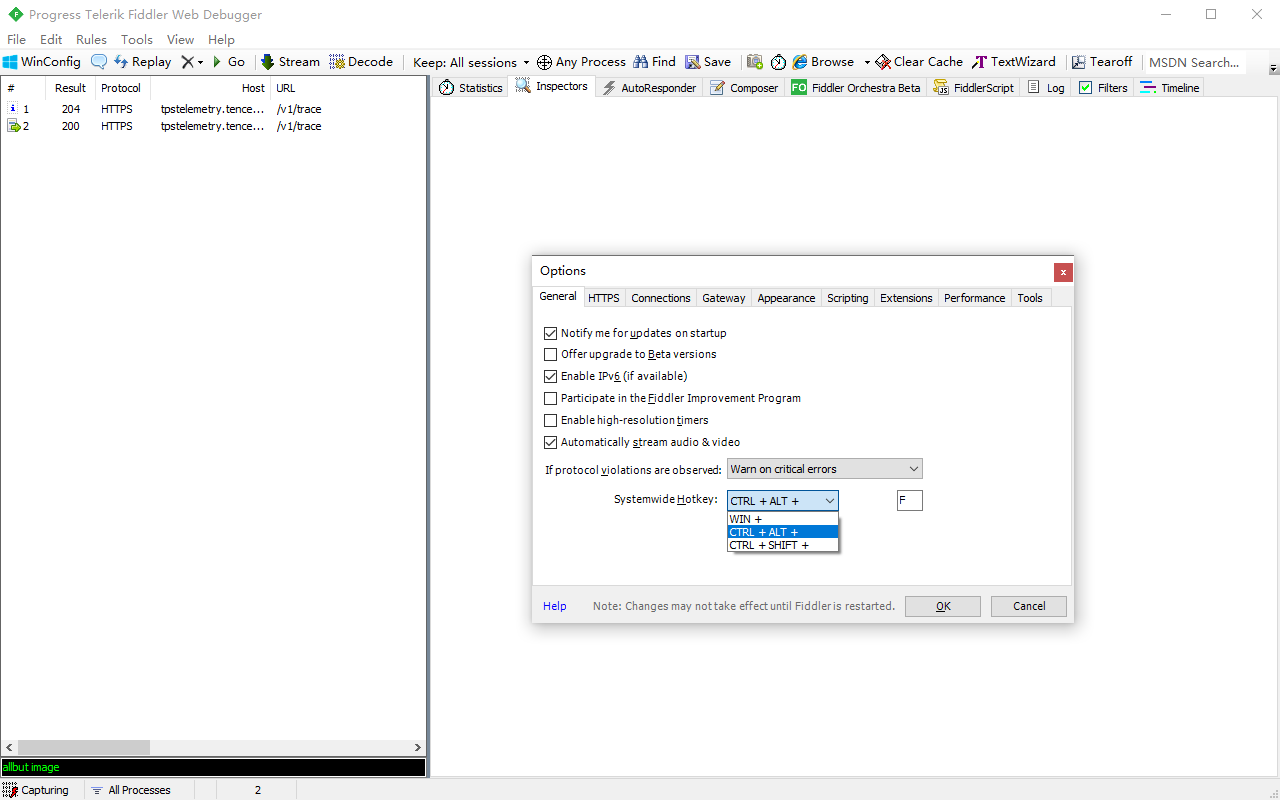This screenshot has width=1280, height=800.
Task: Toggle Capturing in status bar
Action: [x=36, y=790]
